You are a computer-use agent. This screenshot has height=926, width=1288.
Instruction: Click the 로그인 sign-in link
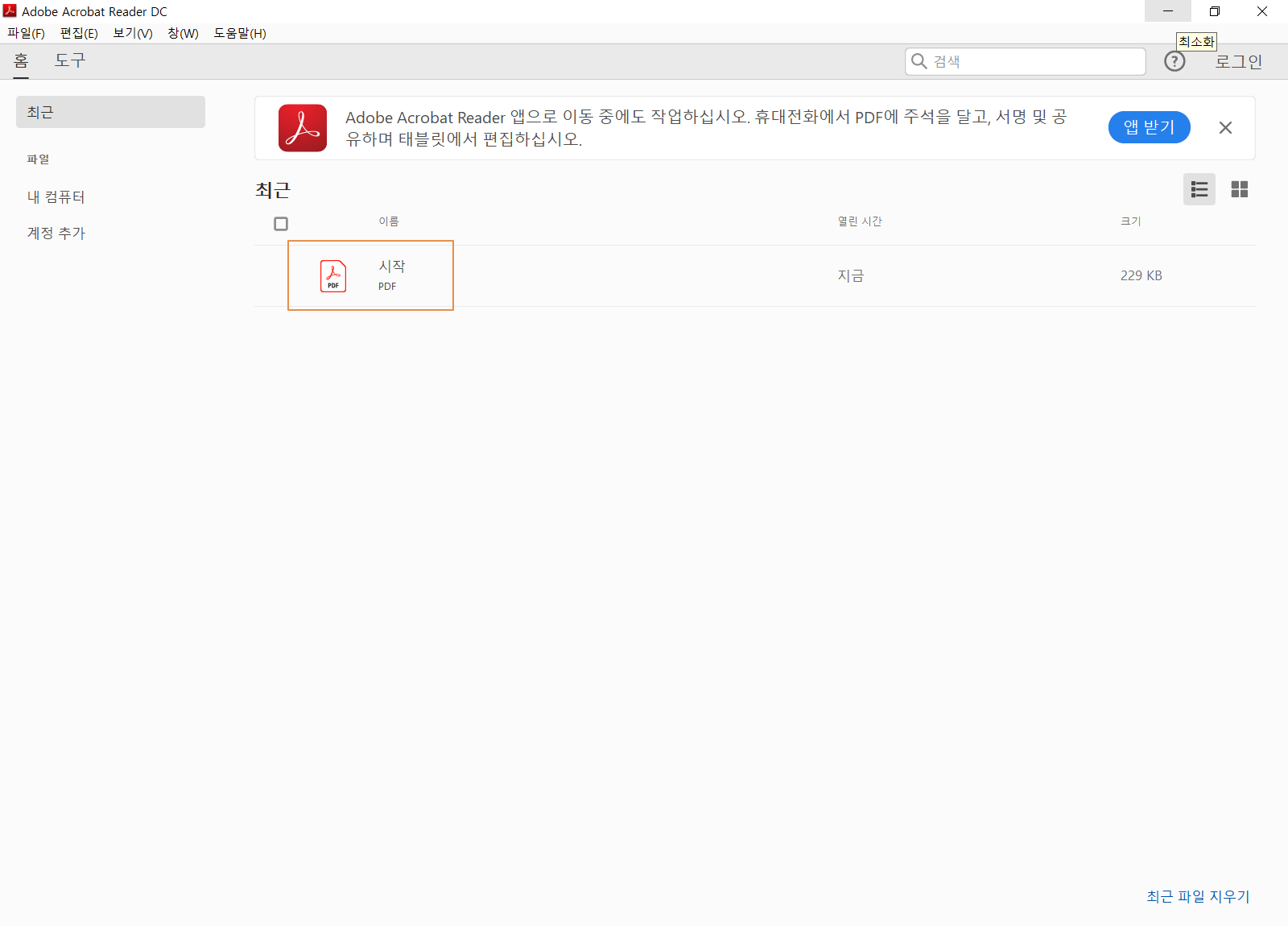[1238, 62]
